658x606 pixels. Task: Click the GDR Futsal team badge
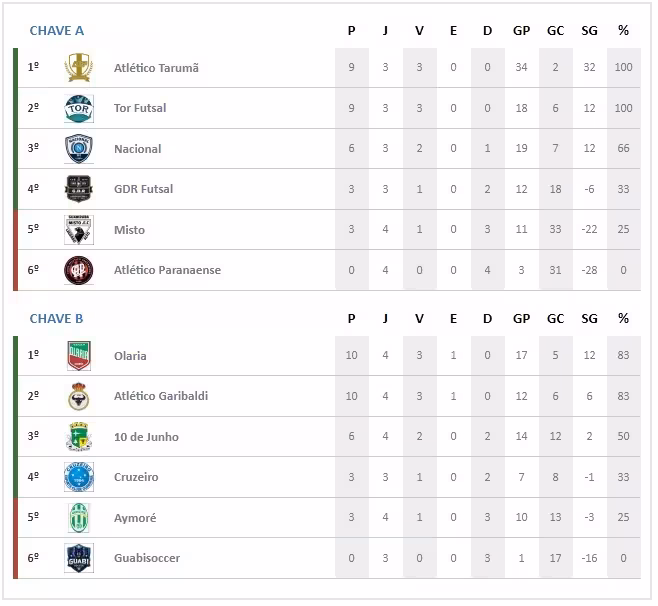click(x=78, y=189)
